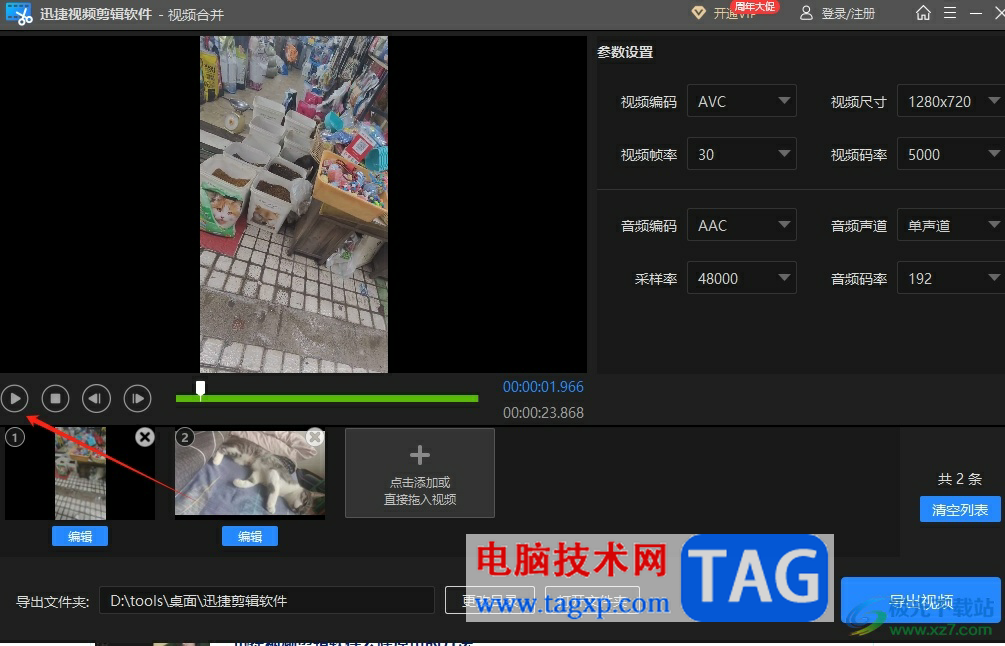Viewport: 1005px width, 646px height.
Task: Open the audio channel 单声道 dropdown
Action: point(951,226)
